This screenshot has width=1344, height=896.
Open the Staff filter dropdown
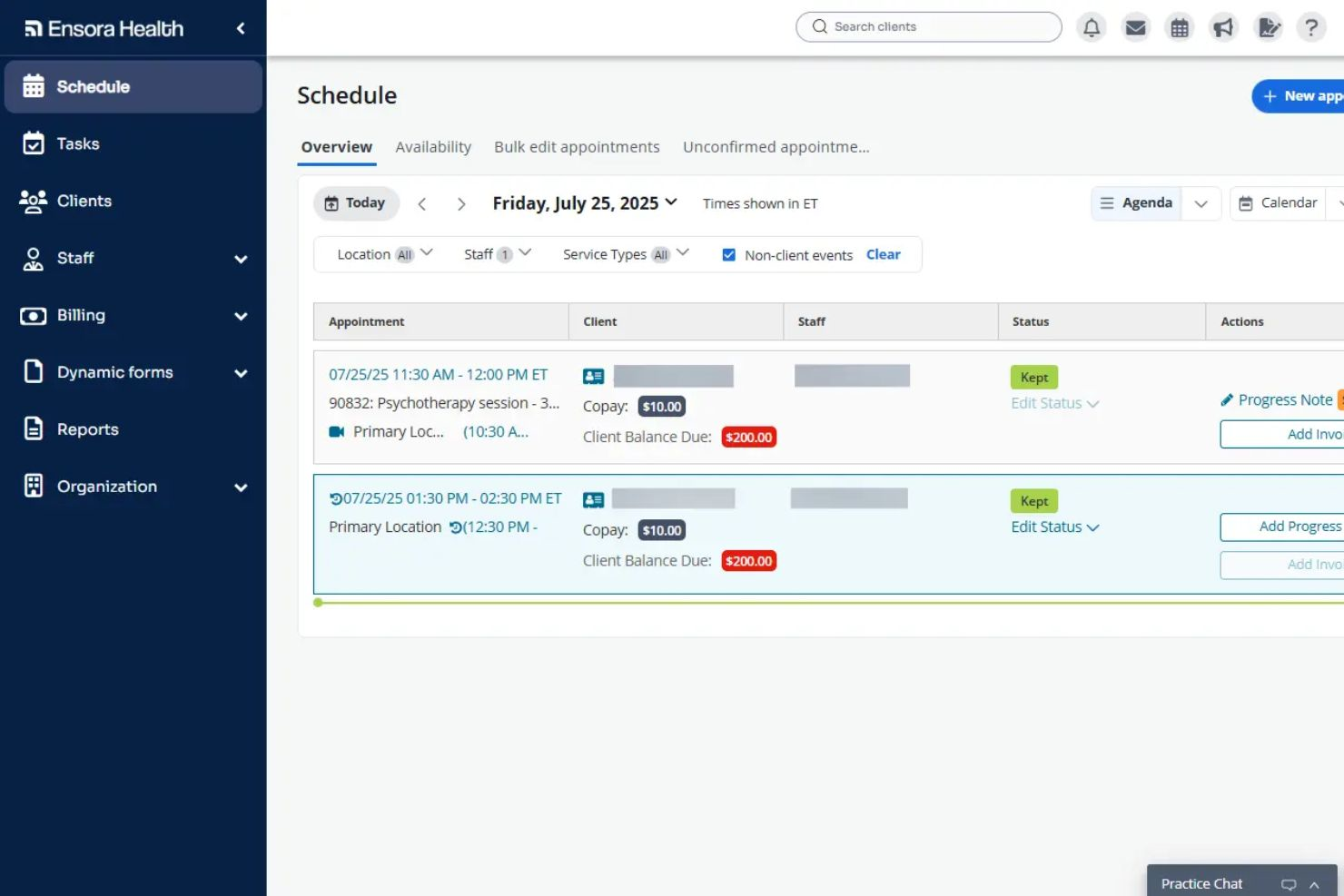498,254
